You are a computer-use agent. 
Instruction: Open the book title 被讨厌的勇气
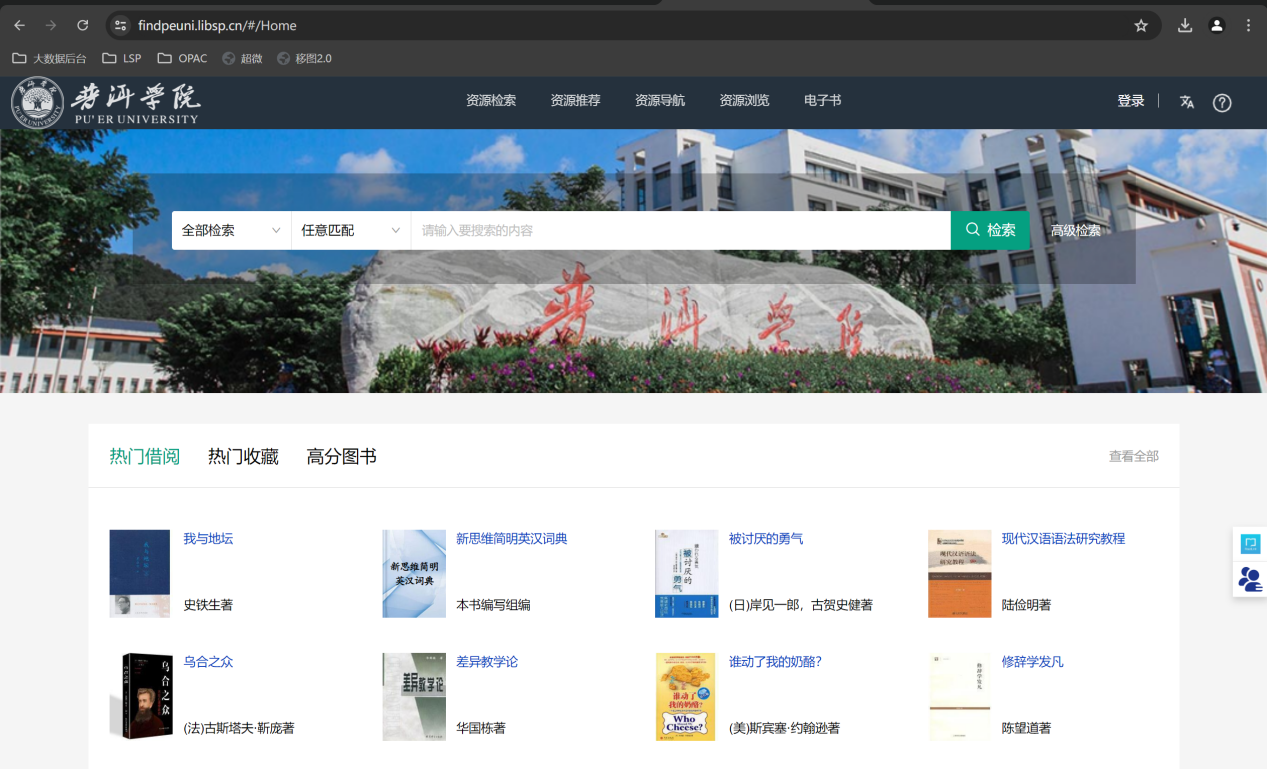(766, 539)
